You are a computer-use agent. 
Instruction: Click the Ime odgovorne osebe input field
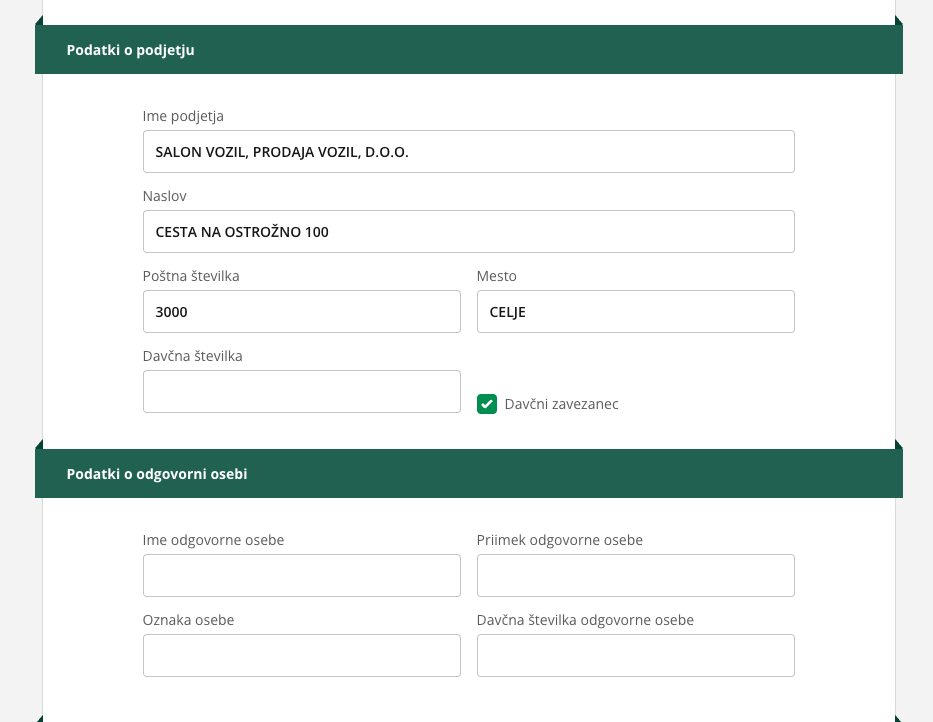pos(301,576)
